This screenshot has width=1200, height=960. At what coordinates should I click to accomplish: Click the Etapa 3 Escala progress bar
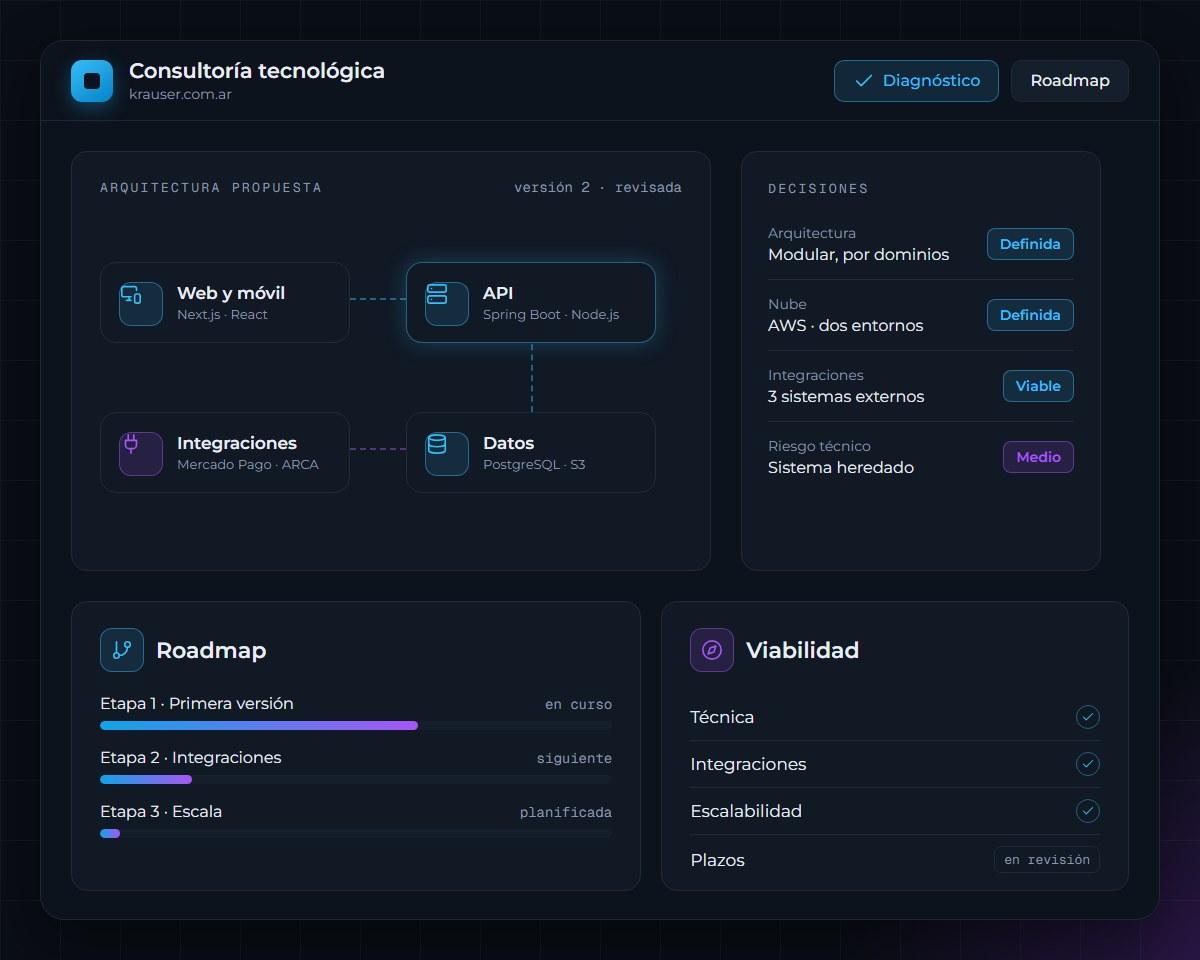click(x=356, y=833)
